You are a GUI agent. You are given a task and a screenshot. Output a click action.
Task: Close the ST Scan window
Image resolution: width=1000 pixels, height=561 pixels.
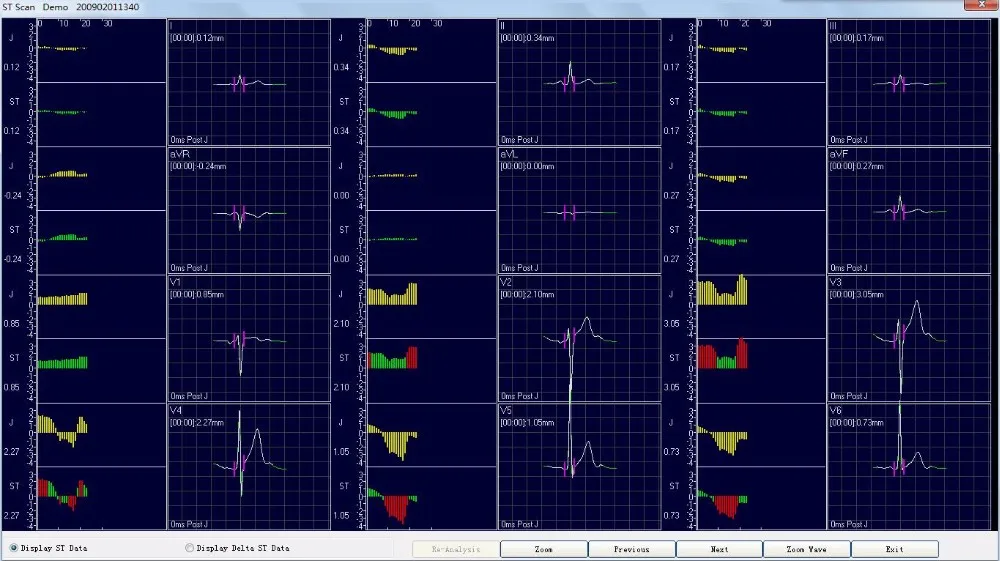pyautogui.click(x=980, y=7)
